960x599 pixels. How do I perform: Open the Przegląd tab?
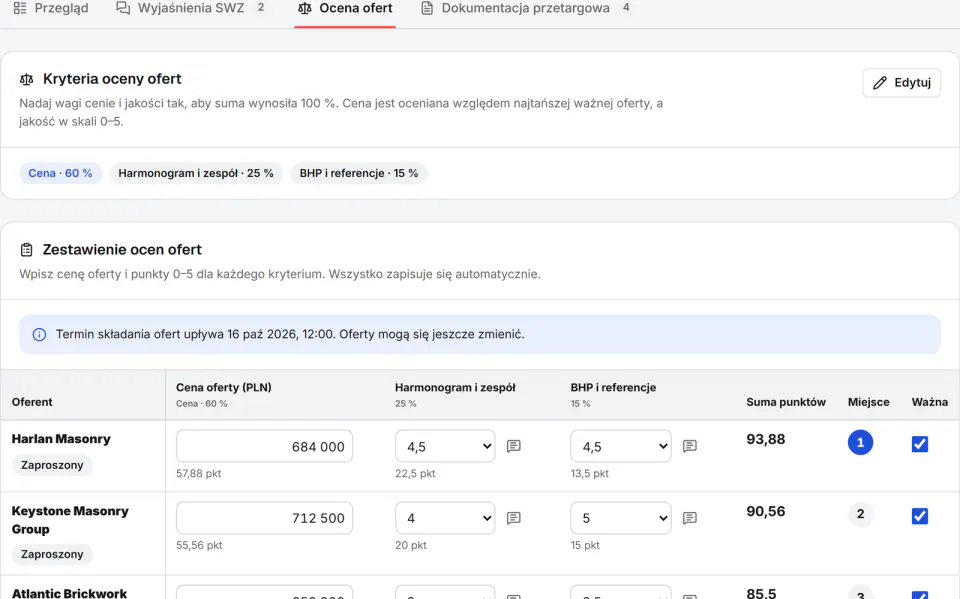51,9
